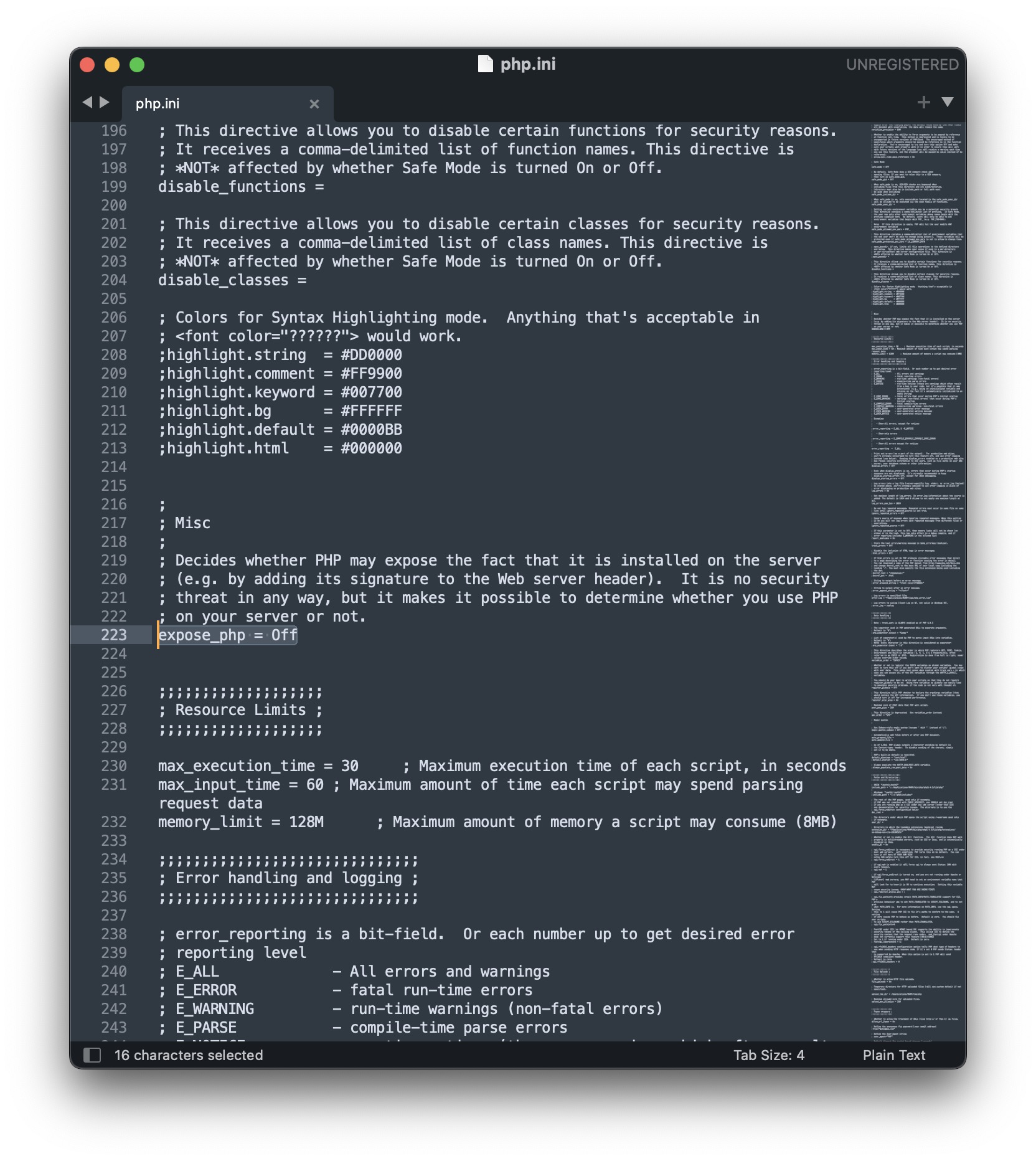
Task: Open the tab list dropdown arrow
Action: tap(948, 102)
